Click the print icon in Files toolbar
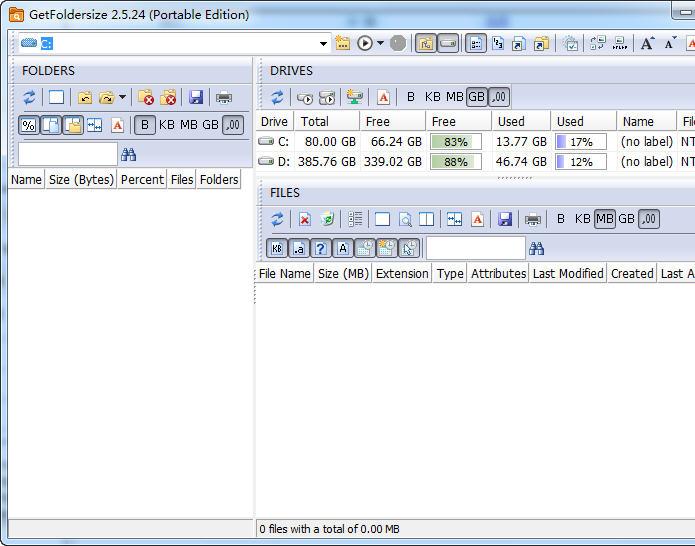The image size is (695, 546). pyautogui.click(x=533, y=219)
